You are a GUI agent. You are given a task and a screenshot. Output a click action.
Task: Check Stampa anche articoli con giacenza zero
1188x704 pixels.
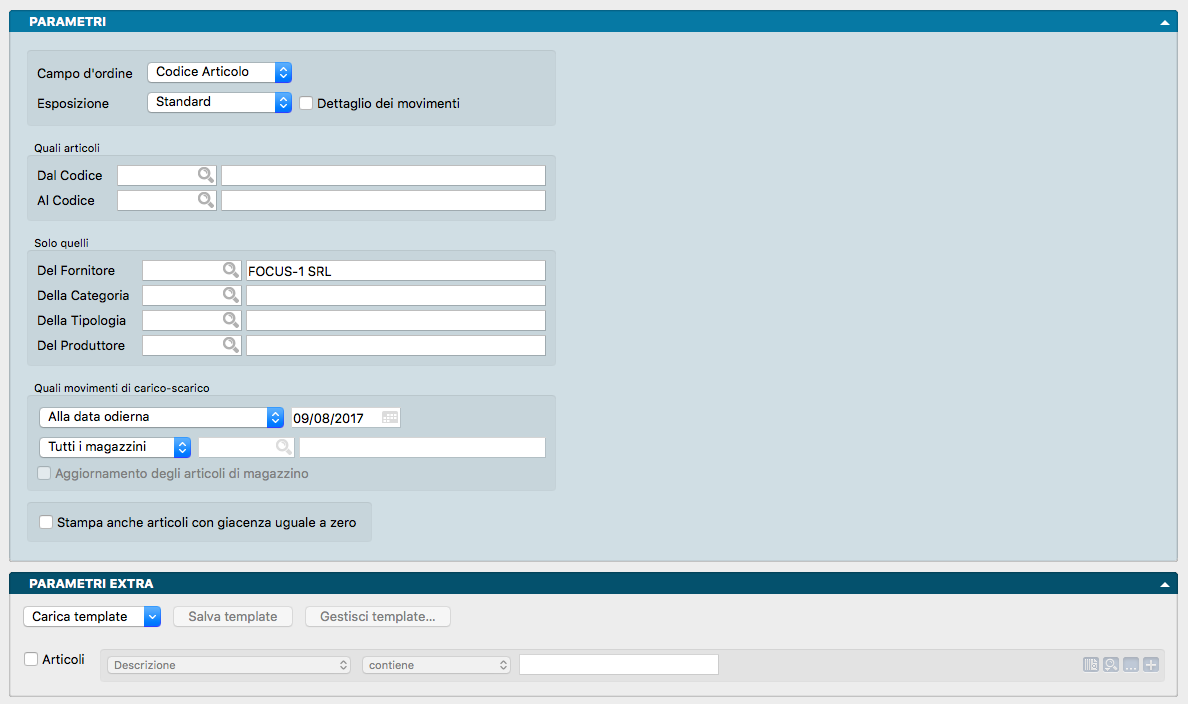coord(45,522)
